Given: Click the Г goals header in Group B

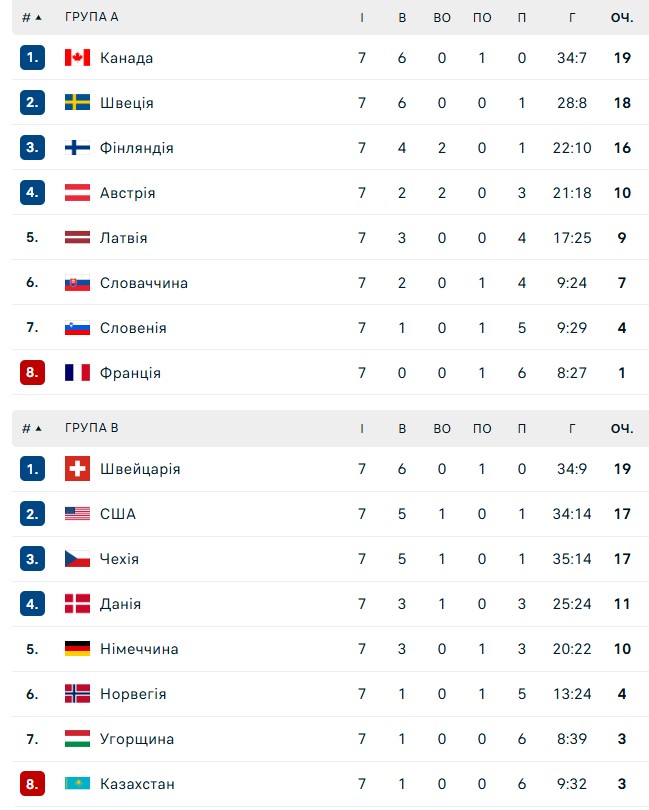Looking at the screenshot, I should point(572,428).
